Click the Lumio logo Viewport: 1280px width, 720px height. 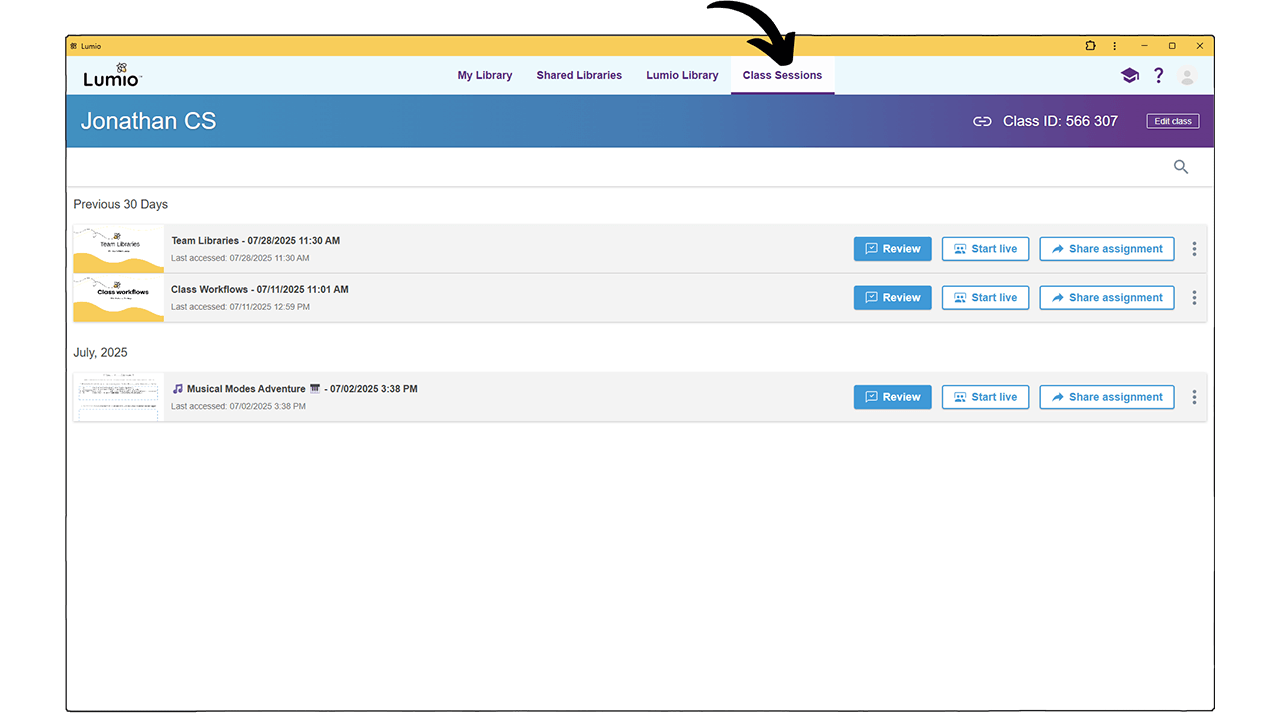click(110, 75)
